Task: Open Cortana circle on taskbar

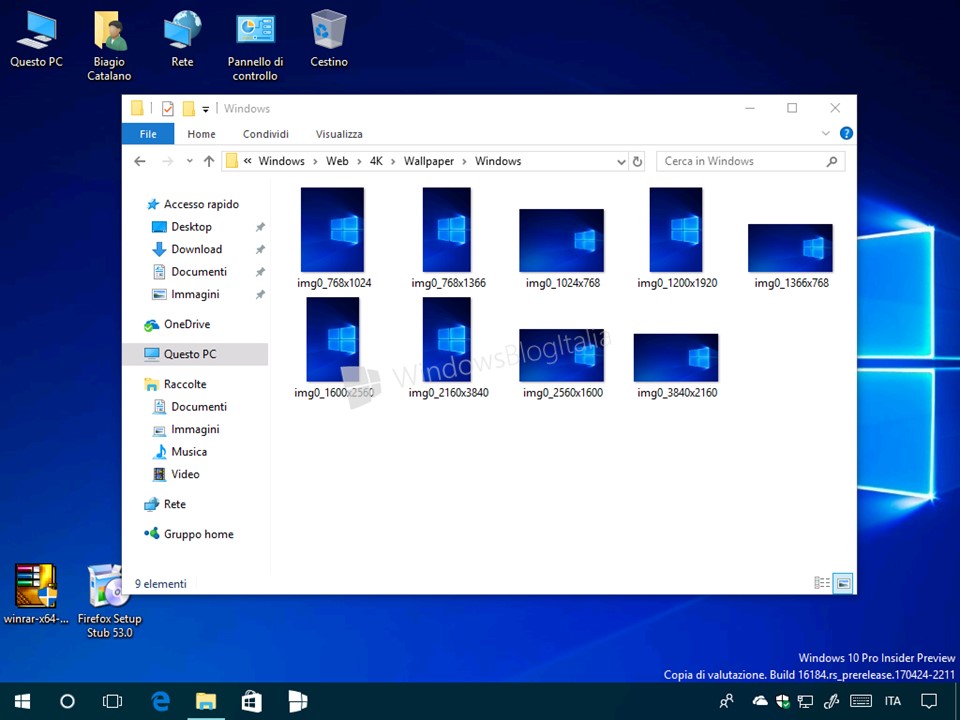Action: (67, 702)
